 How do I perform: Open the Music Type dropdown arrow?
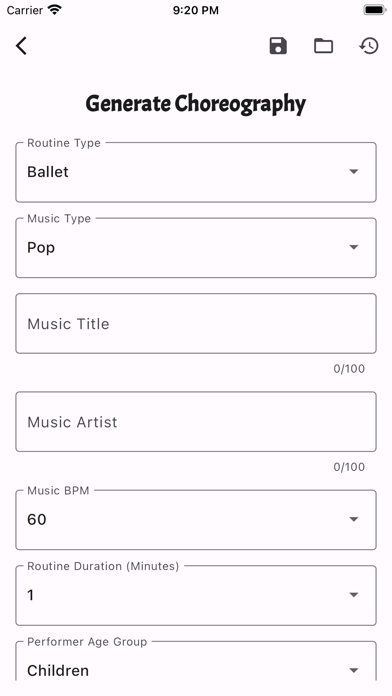(353, 247)
